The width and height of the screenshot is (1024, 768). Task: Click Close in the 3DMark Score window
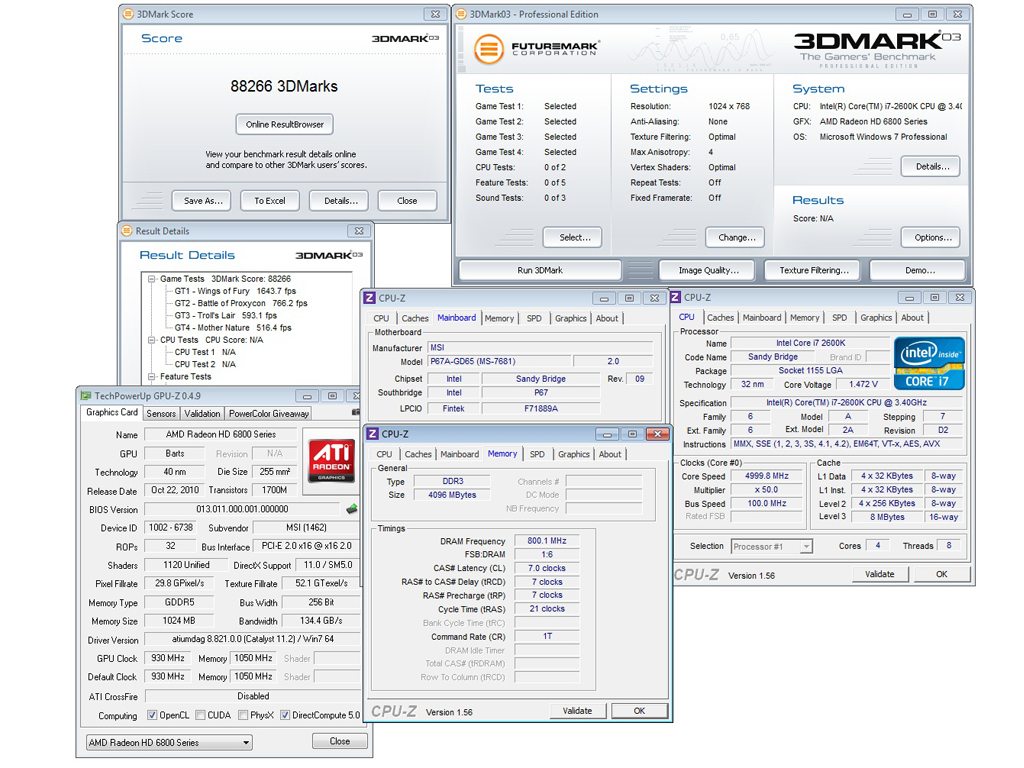(x=407, y=200)
